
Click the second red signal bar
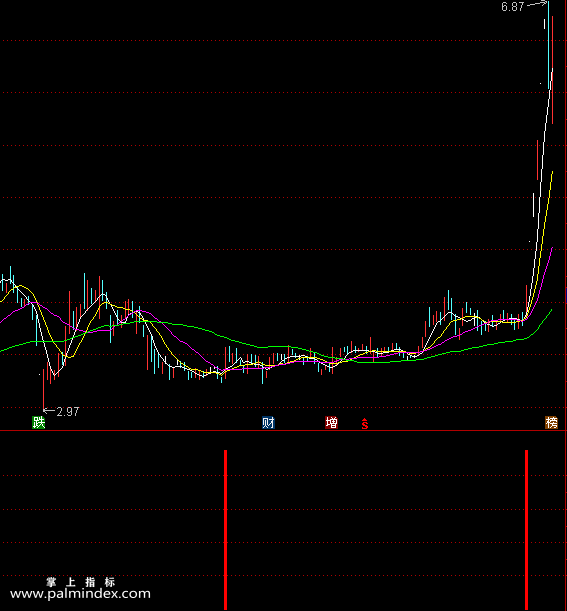pyautogui.click(x=526, y=530)
